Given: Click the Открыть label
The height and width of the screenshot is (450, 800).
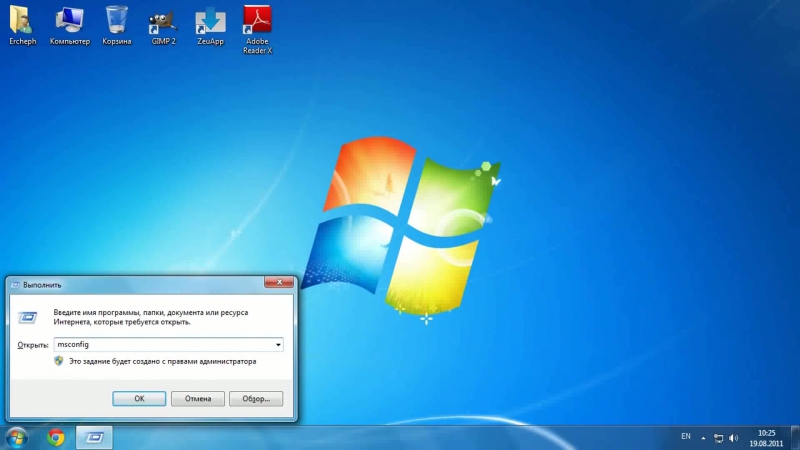Looking at the screenshot, I should (33, 345).
